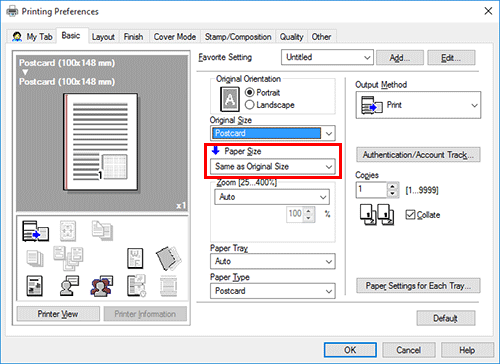500x364 pixels.
Task: Click the authentication user icon with red people
Action: (102, 286)
